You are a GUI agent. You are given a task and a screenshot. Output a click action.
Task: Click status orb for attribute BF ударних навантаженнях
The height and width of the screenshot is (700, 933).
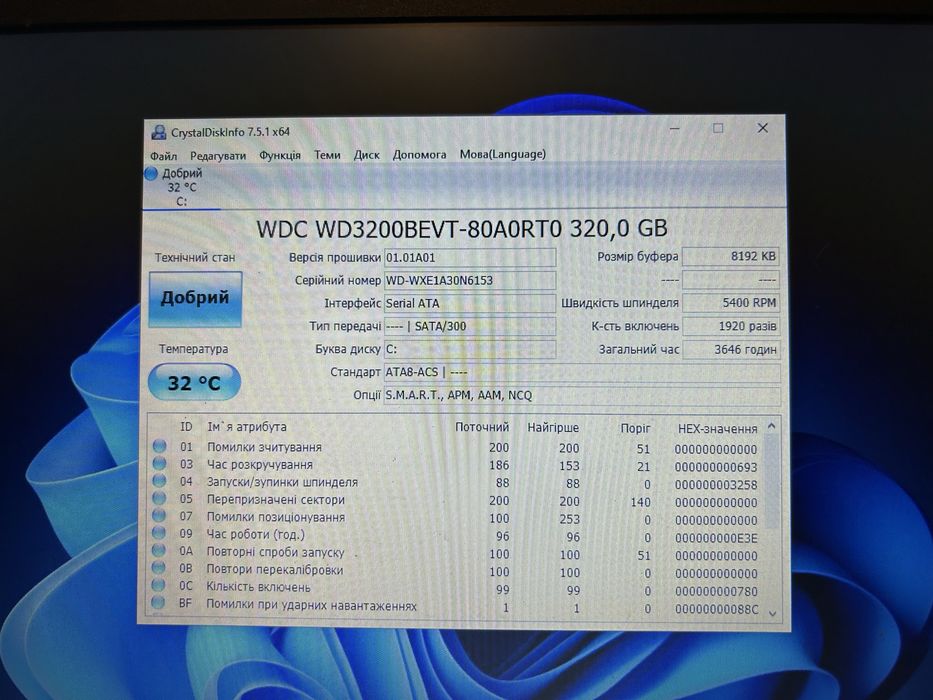158,603
